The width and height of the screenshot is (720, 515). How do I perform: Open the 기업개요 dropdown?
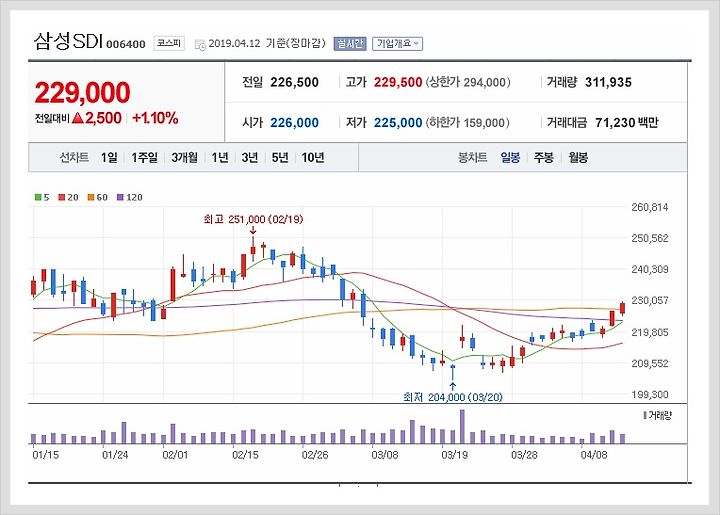click(x=397, y=44)
